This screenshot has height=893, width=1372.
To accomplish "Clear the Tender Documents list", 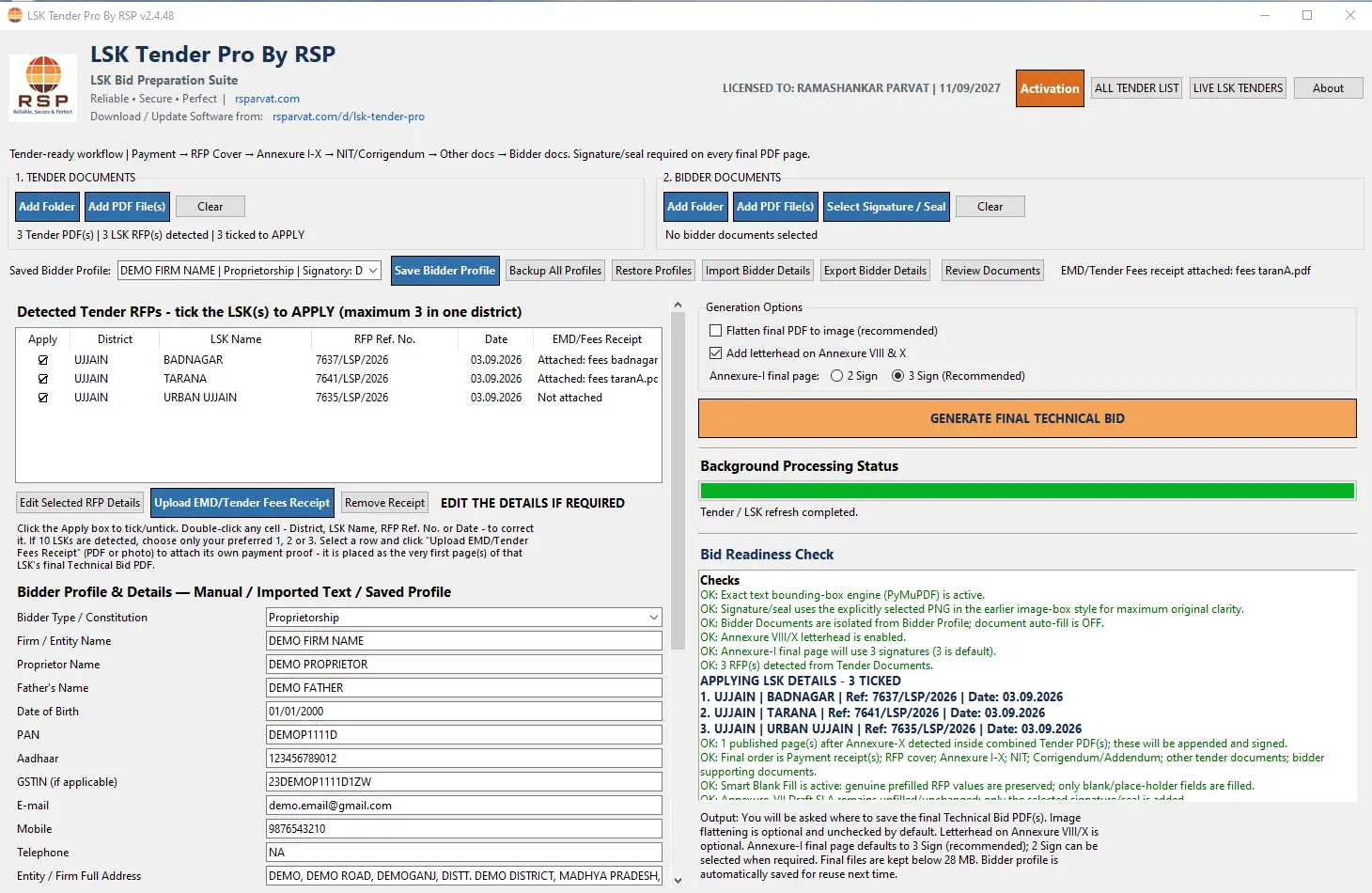I will click(x=210, y=207).
